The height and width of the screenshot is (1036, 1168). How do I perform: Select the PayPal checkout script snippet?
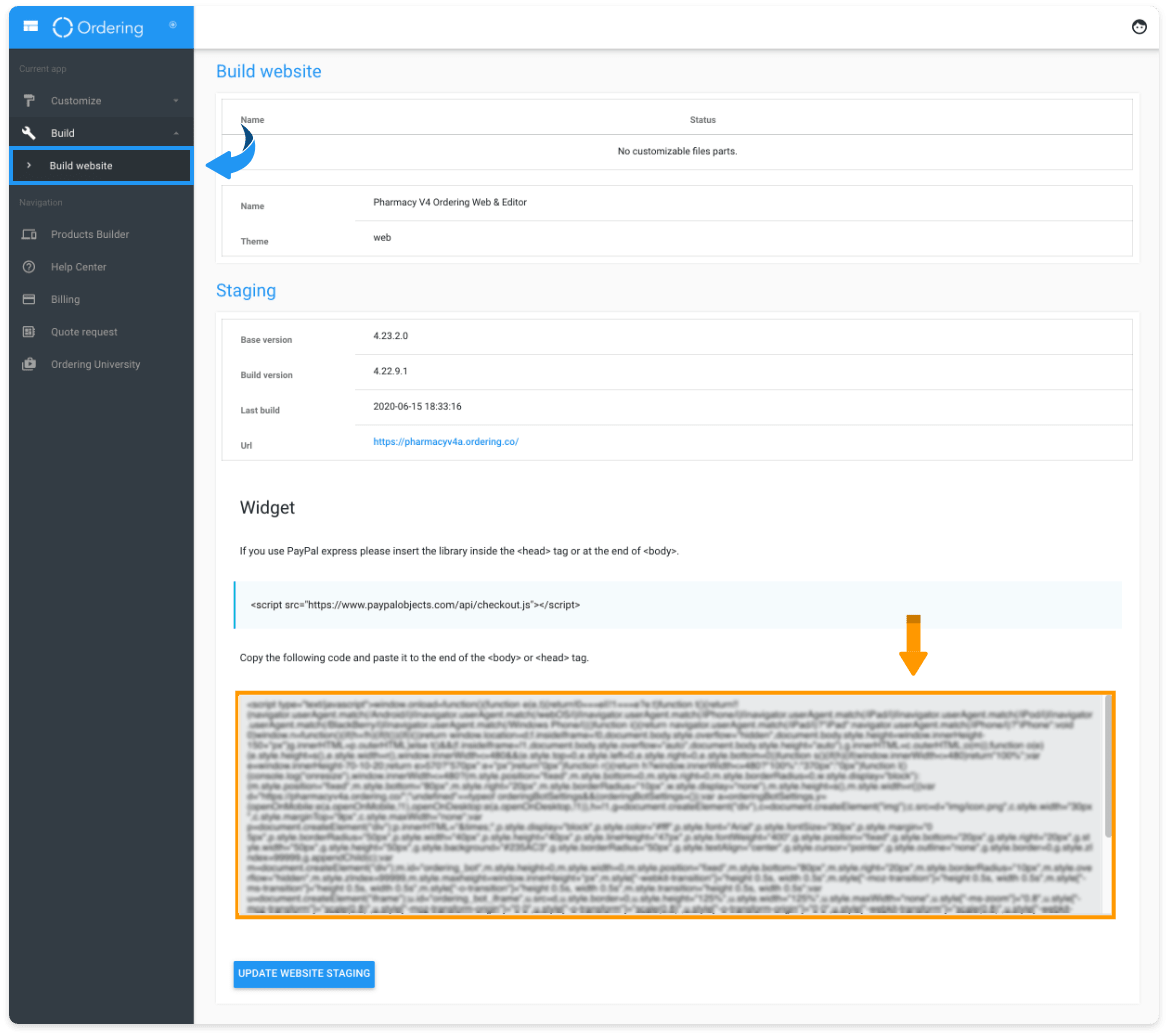[x=415, y=605]
